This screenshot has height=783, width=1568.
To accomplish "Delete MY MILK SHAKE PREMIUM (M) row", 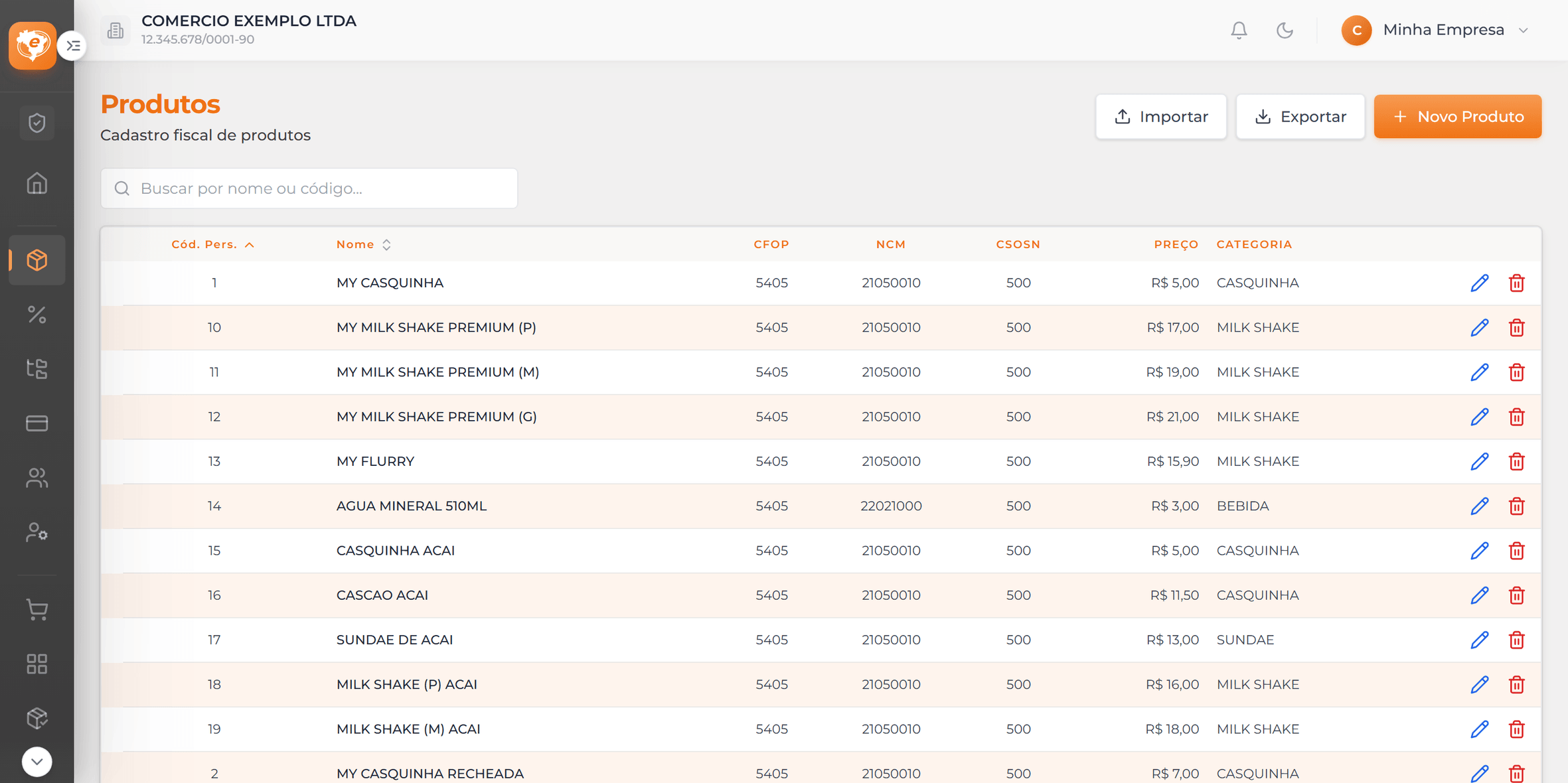I will 1517,372.
